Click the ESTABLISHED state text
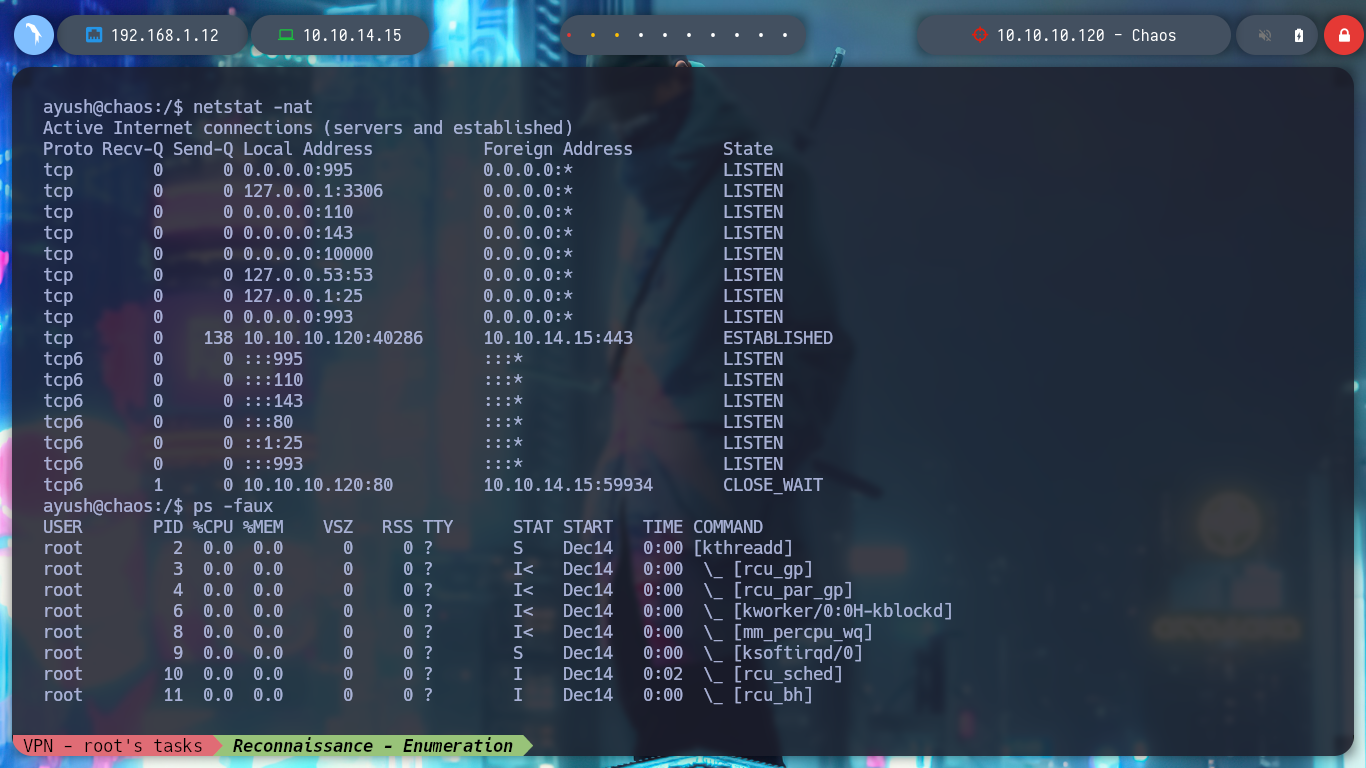Image resolution: width=1366 pixels, height=768 pixels. pyautogui.click(x=778, y=338)
